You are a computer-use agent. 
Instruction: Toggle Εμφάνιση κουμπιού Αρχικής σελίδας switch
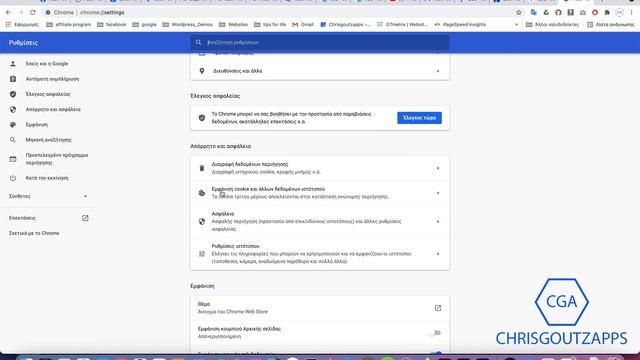coord(435,333)
